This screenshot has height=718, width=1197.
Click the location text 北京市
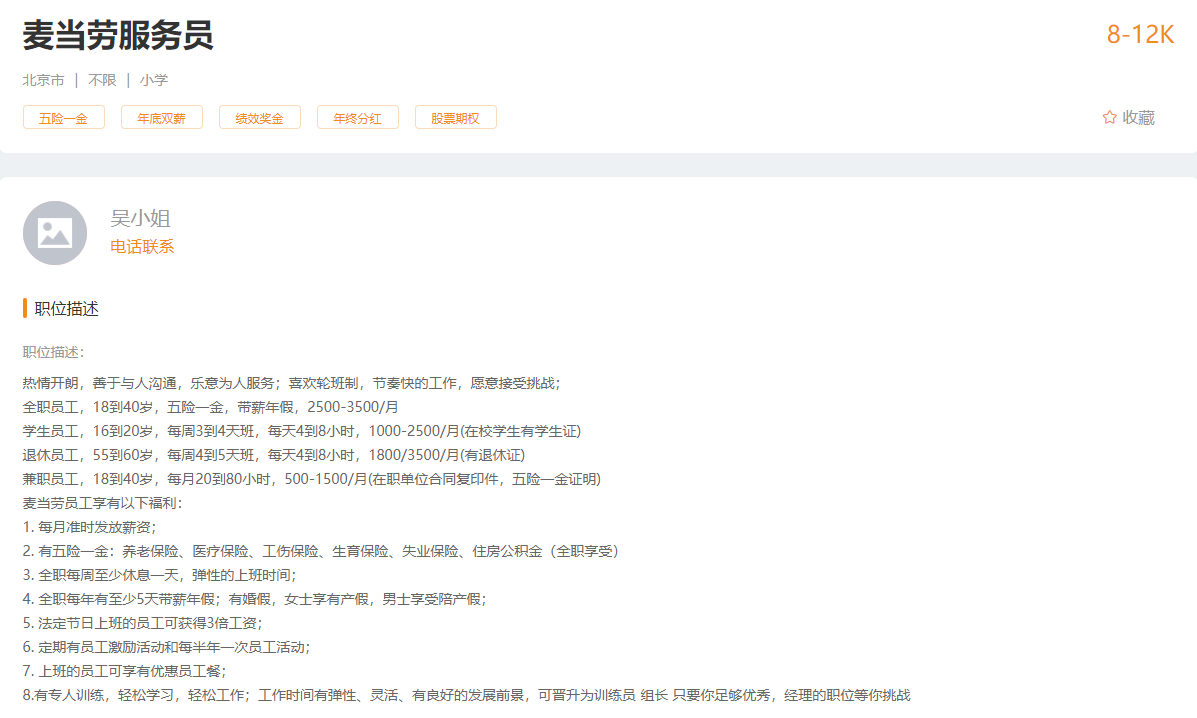pyautogui.click(x=44, y=80)
